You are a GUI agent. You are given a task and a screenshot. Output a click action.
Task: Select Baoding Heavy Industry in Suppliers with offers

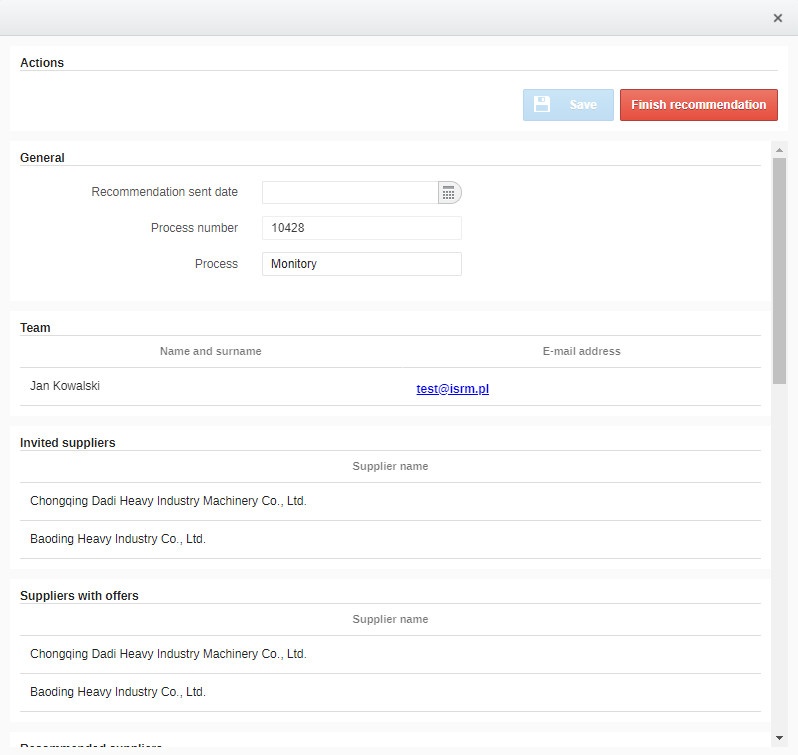(118, 692)
